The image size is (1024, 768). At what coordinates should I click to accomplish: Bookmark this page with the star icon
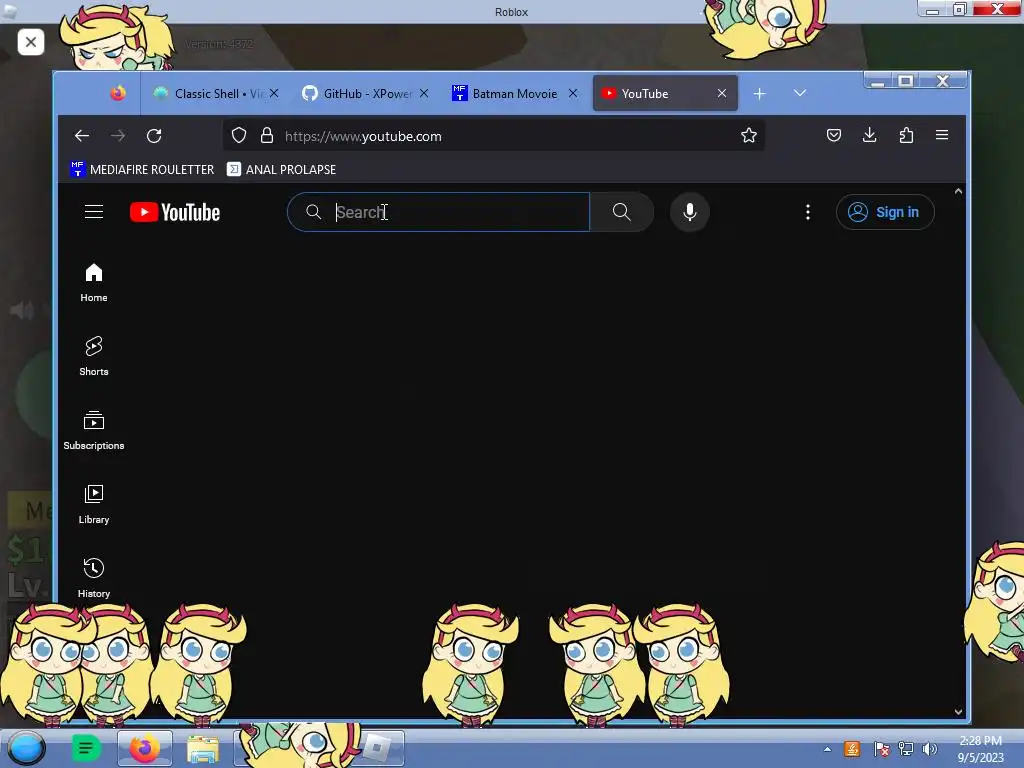tap(748, 135)
